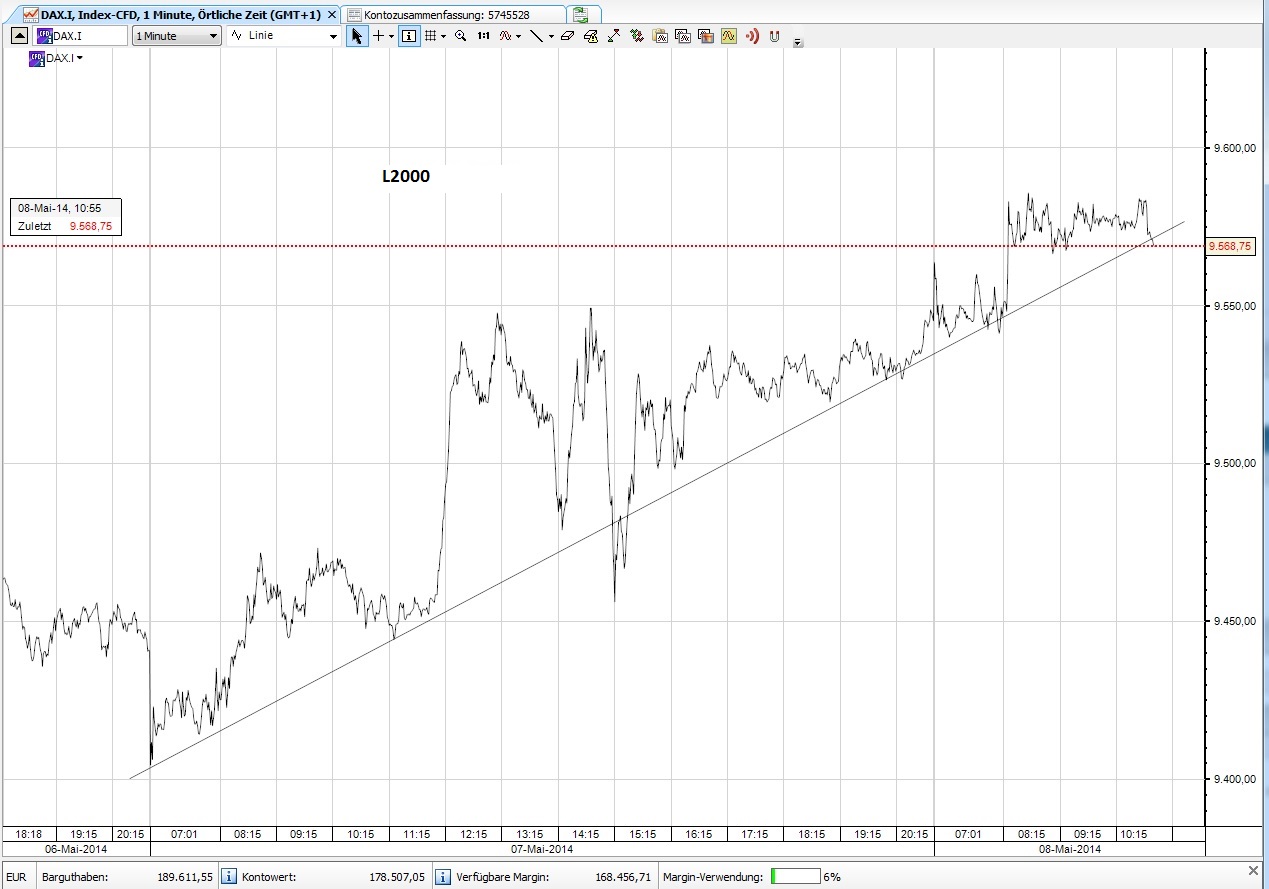Click the measurement ruler tool
The image size is (1269, 889).
[614, 36]
